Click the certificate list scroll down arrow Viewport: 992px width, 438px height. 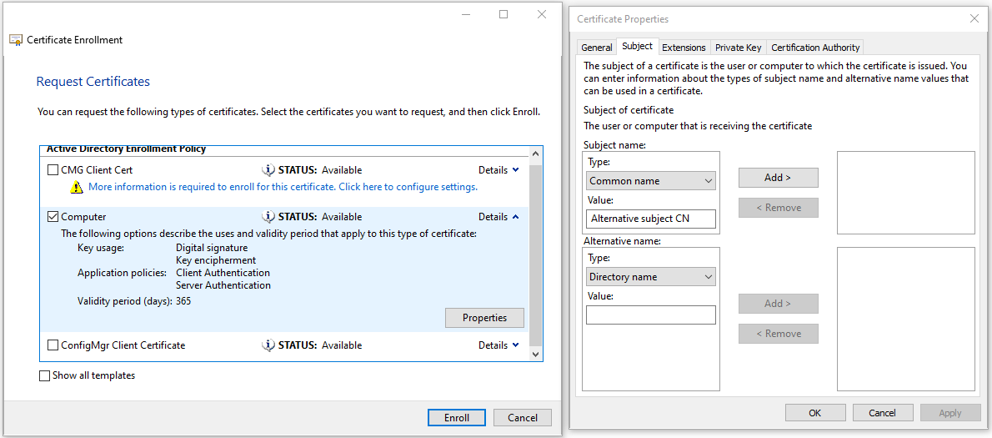[535, 354]
